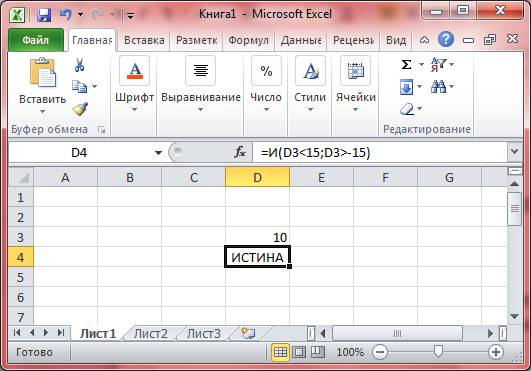Go to last sheet navigation arrow
This screenshot has height=371, width=531.
point(61,333)
